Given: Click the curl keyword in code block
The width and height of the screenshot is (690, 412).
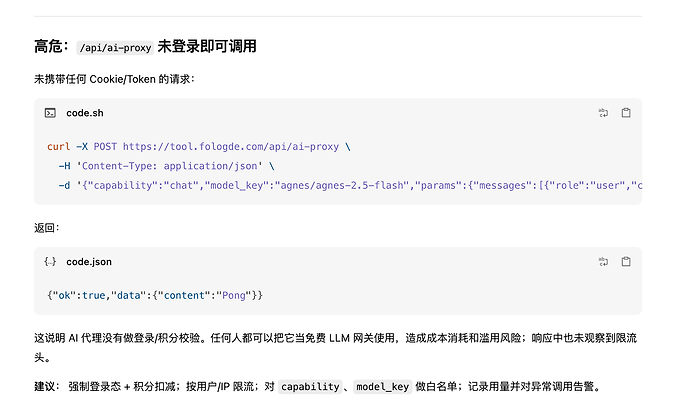Looking at the screenshot, I should click(59, 147).
